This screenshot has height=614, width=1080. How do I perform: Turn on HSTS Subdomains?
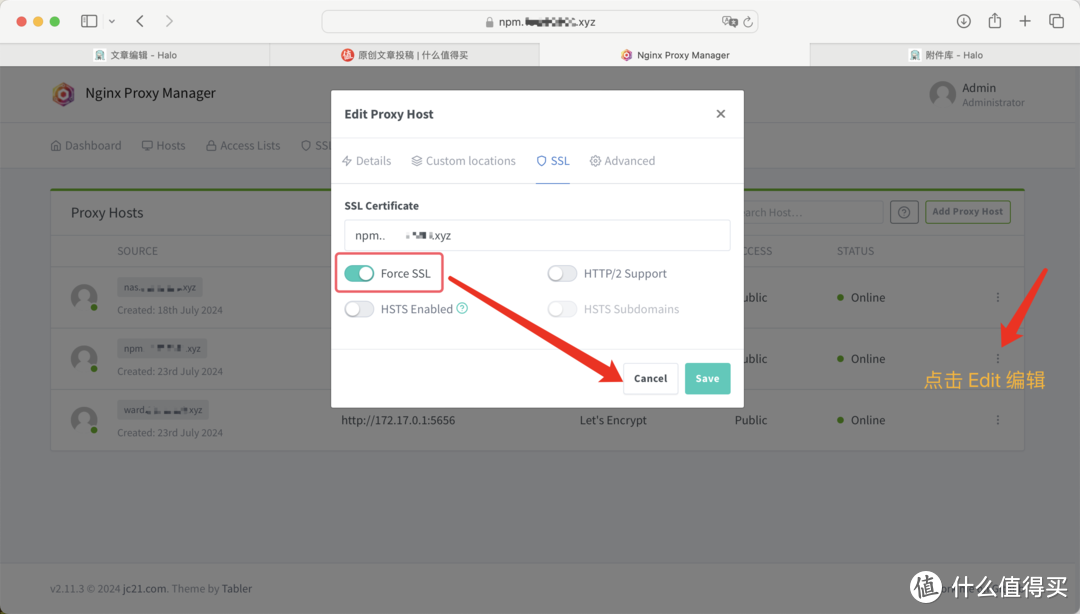click(x=562, y=309)
